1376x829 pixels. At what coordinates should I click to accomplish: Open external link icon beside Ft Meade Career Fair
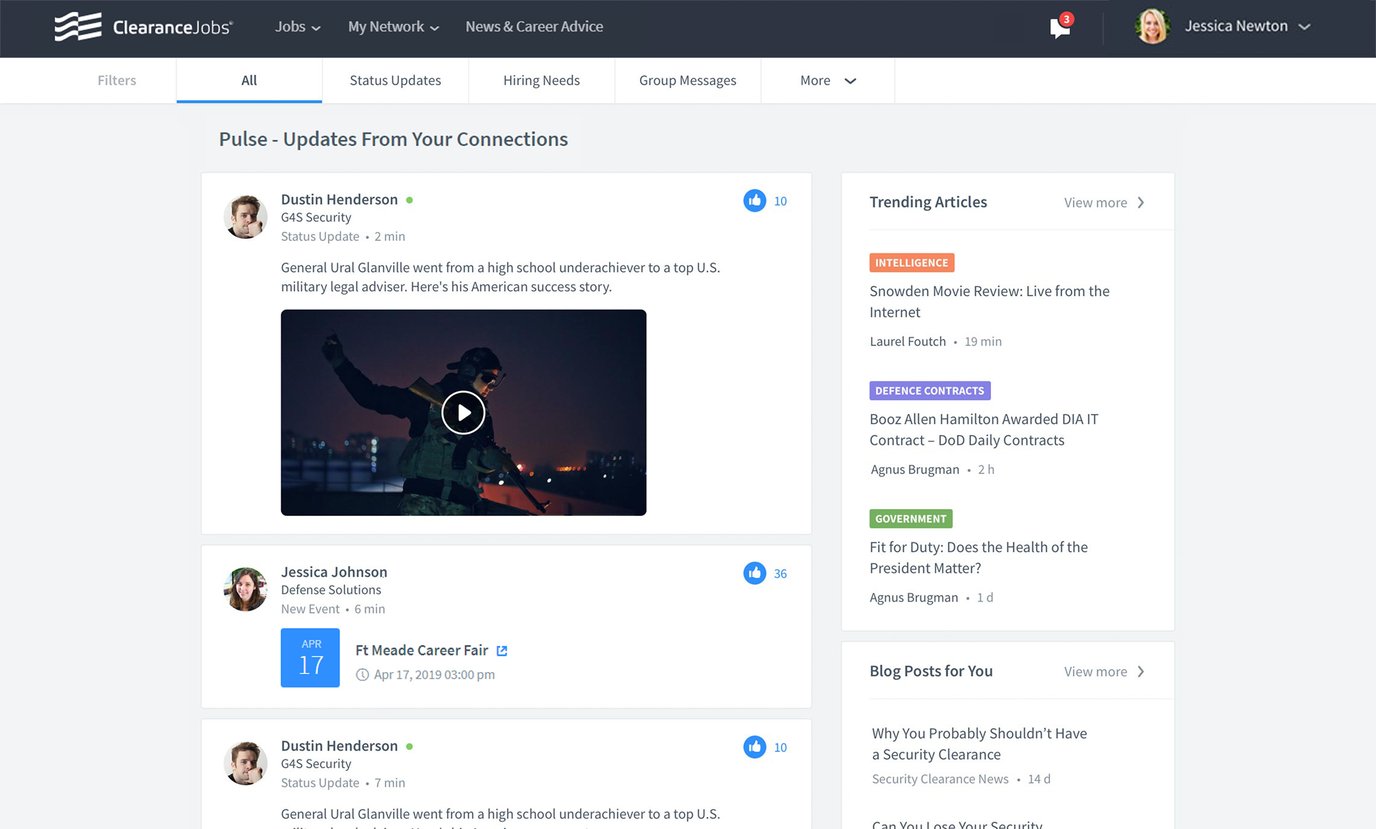point(502,651)
